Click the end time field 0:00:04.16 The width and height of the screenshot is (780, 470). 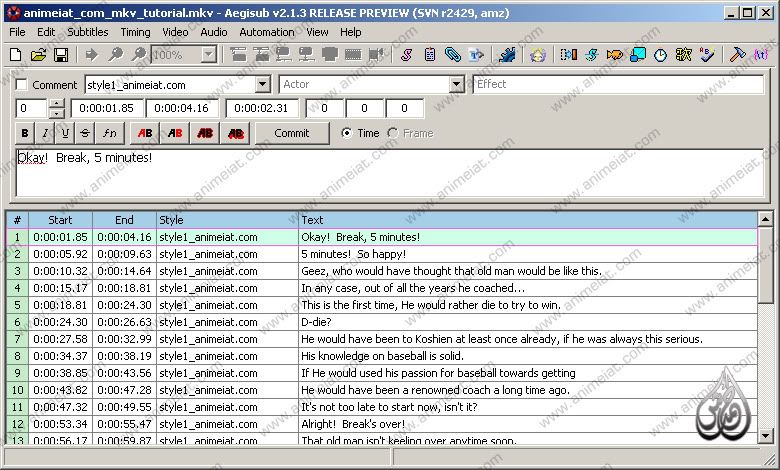tap(182, 108)
